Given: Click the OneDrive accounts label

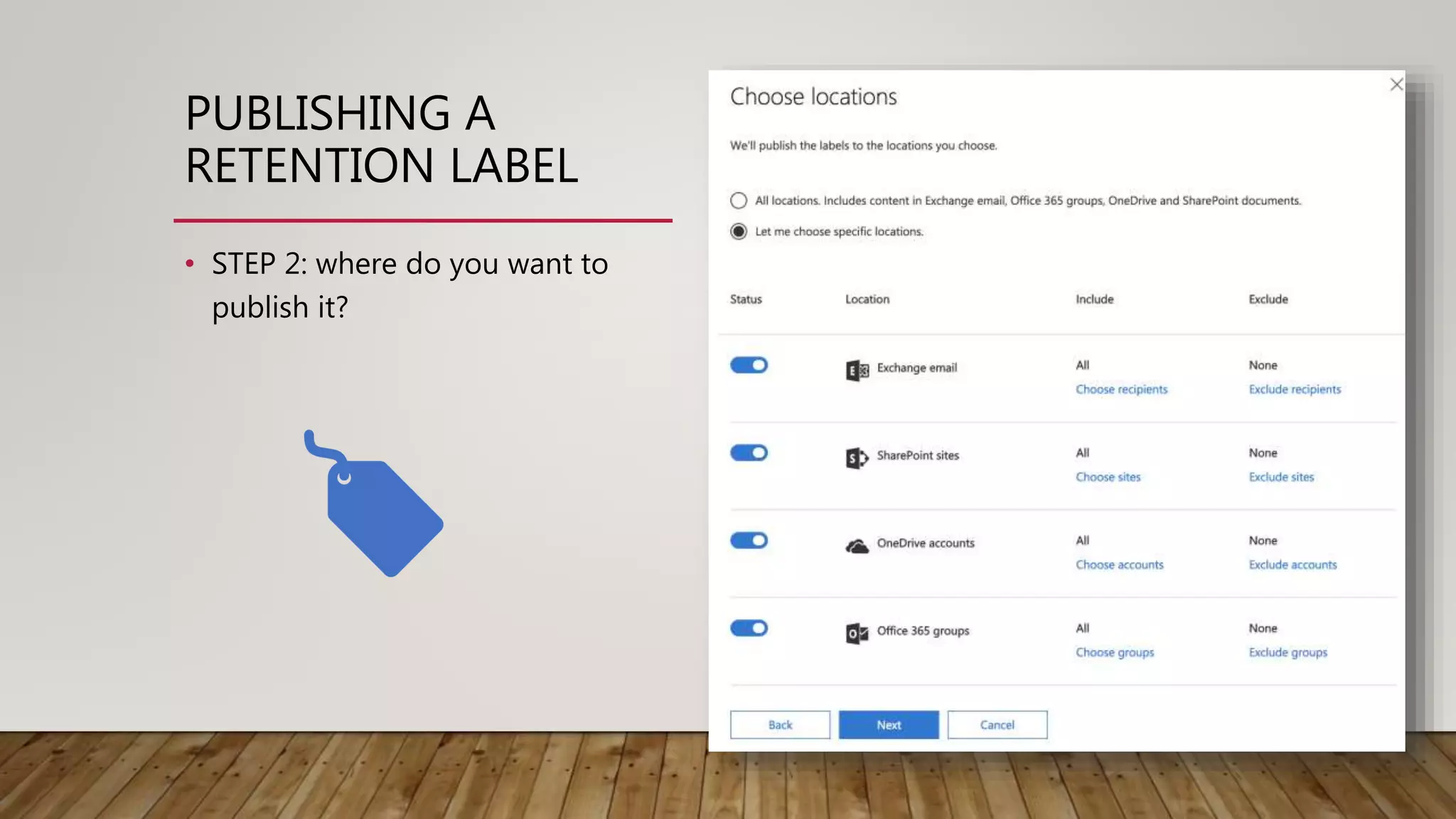Looking at the screenshot, I should click(x=926, y=543).
